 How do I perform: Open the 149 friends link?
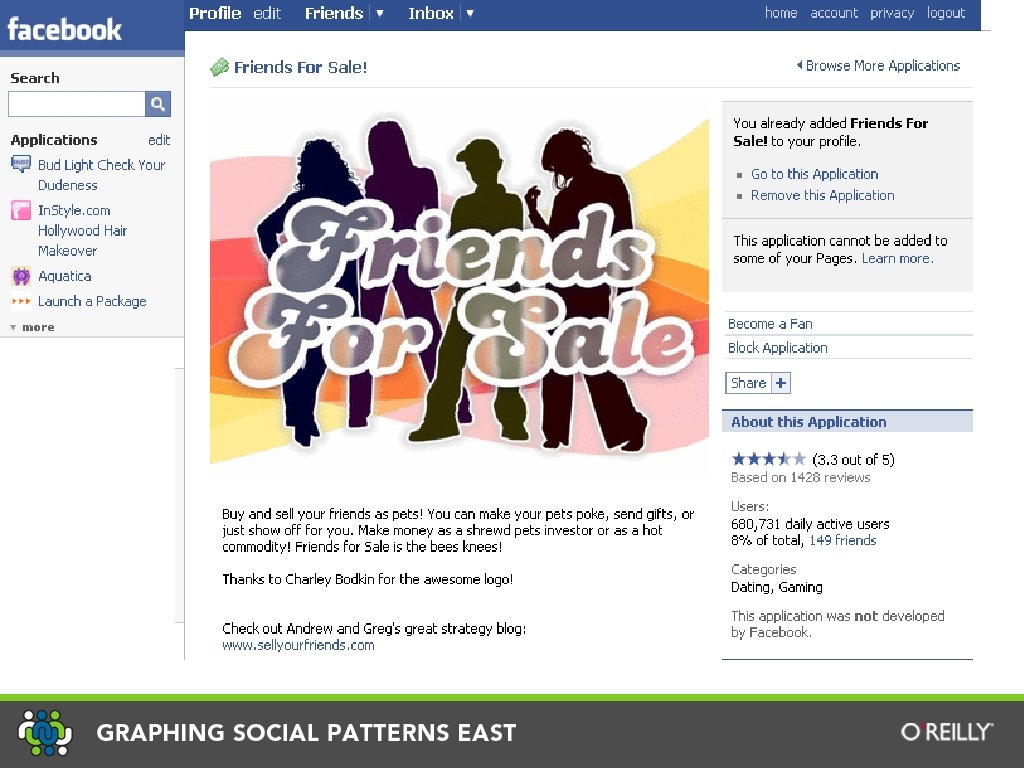(x=842, y=540)
